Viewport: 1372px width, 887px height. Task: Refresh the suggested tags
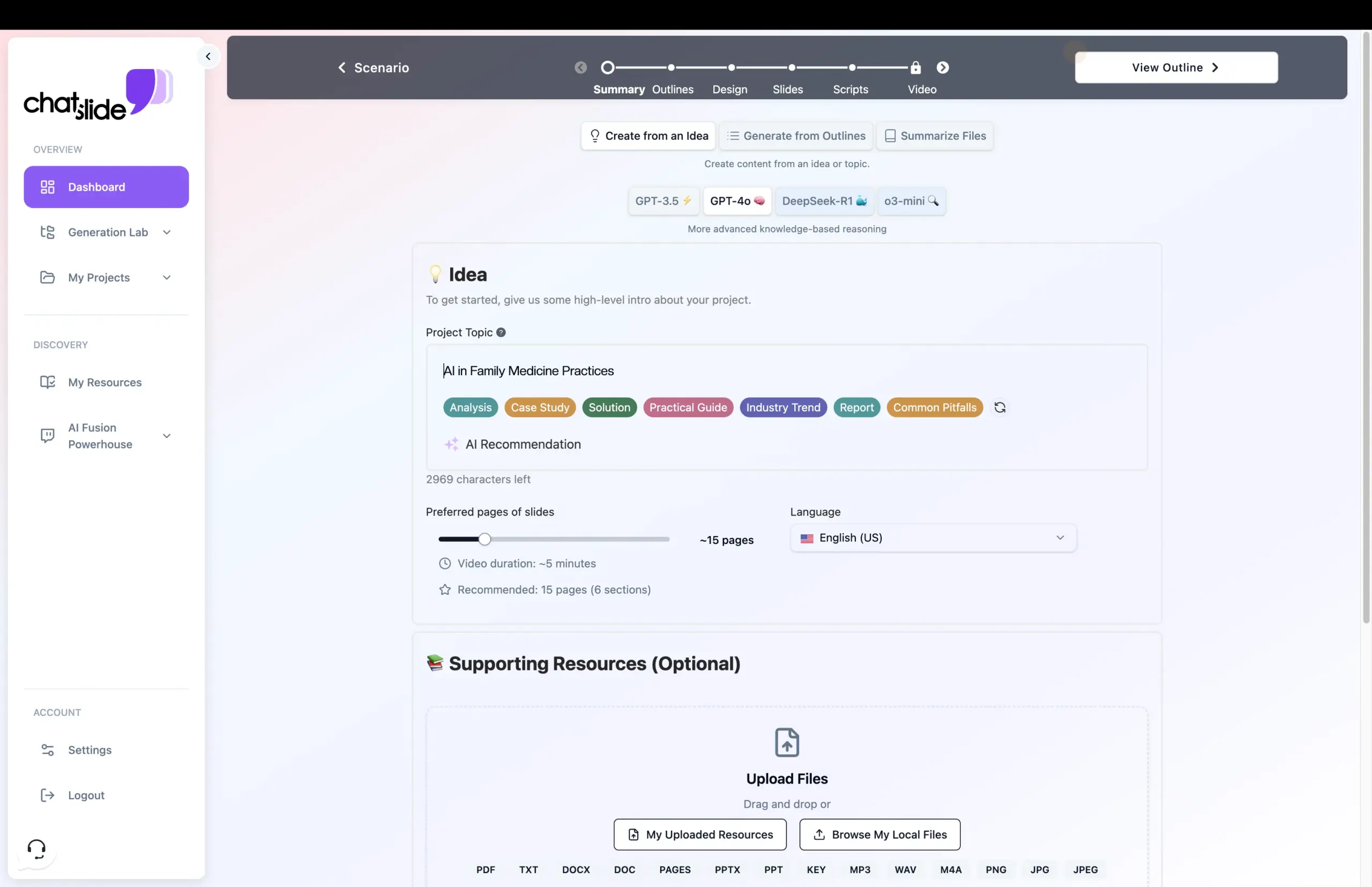pos(1000,408)
